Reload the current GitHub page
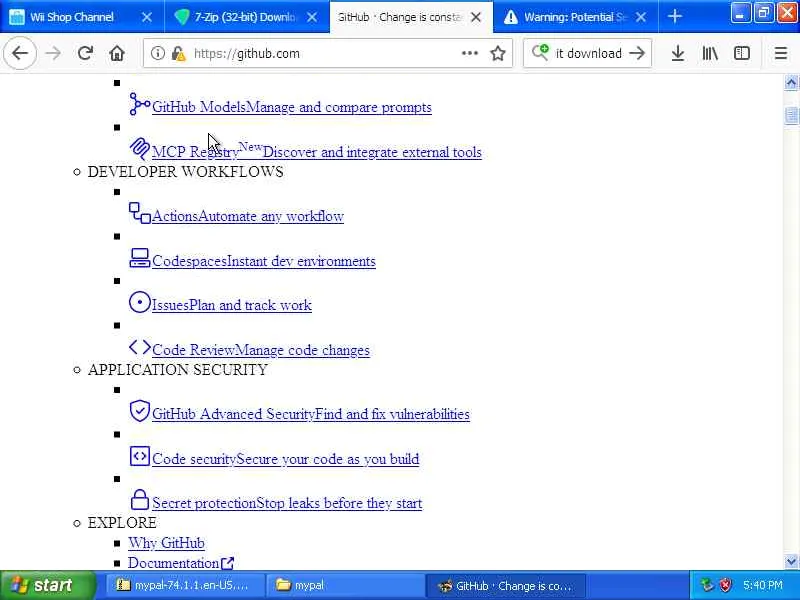 tap(85, 53)
